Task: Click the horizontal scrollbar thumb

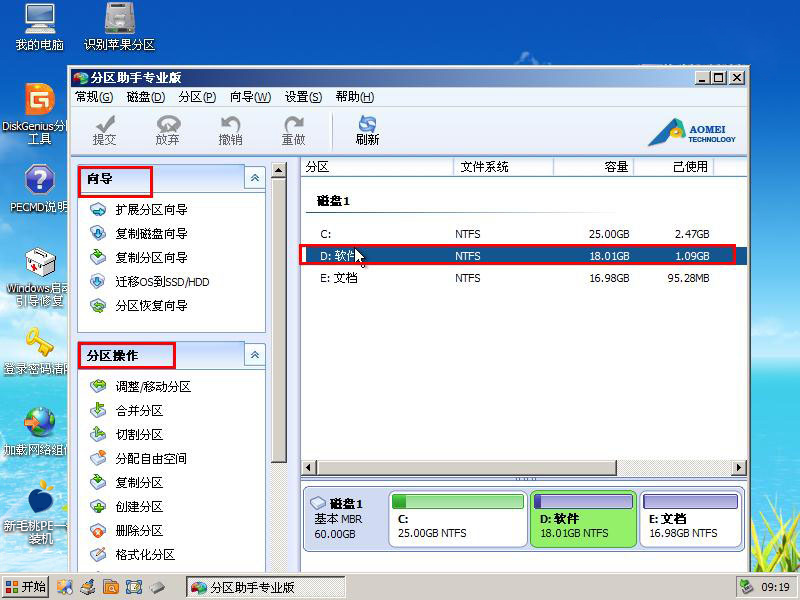Action: [466, 467]
